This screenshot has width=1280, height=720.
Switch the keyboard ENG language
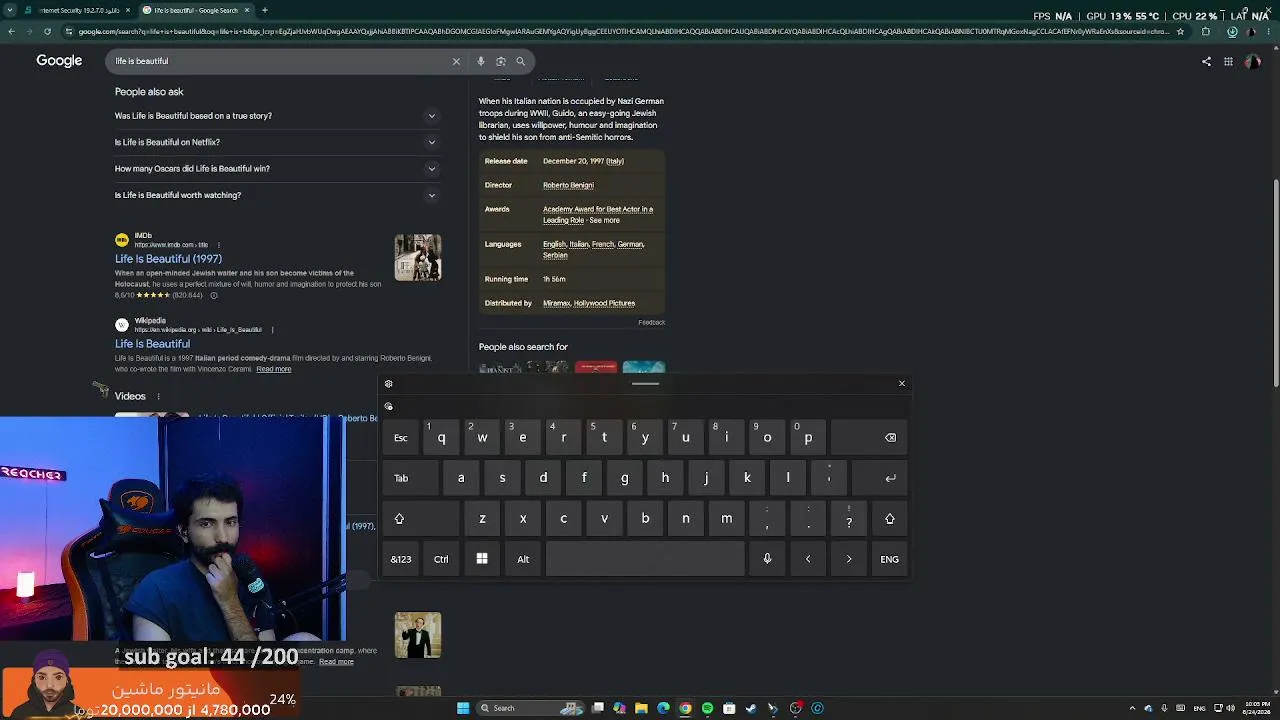pos(890,559)
